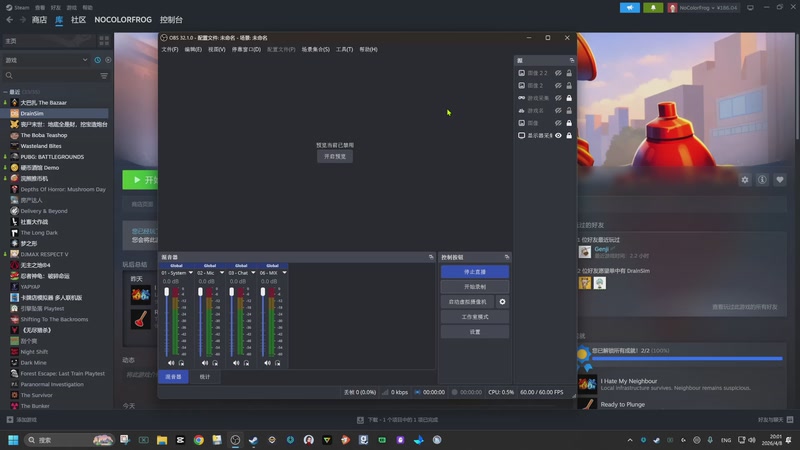Open 01 - System channel dropdown arrow

tap(191, 273)
